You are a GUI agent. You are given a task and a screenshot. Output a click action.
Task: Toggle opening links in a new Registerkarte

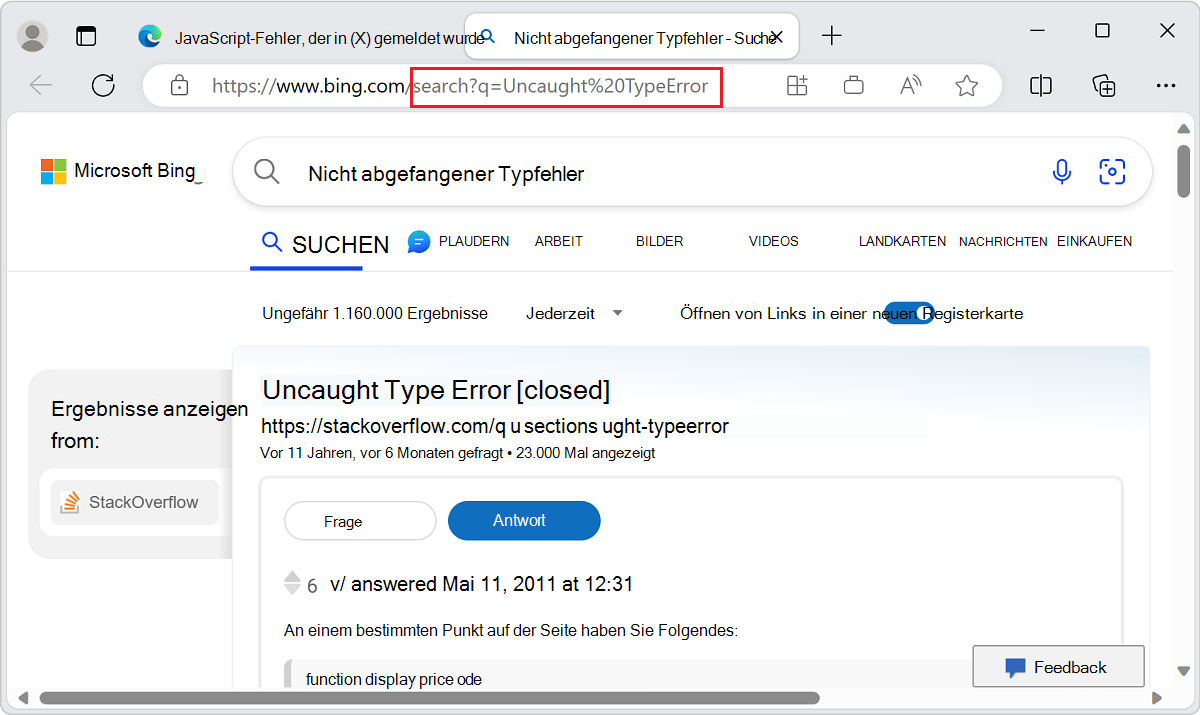tap(908, 313)
